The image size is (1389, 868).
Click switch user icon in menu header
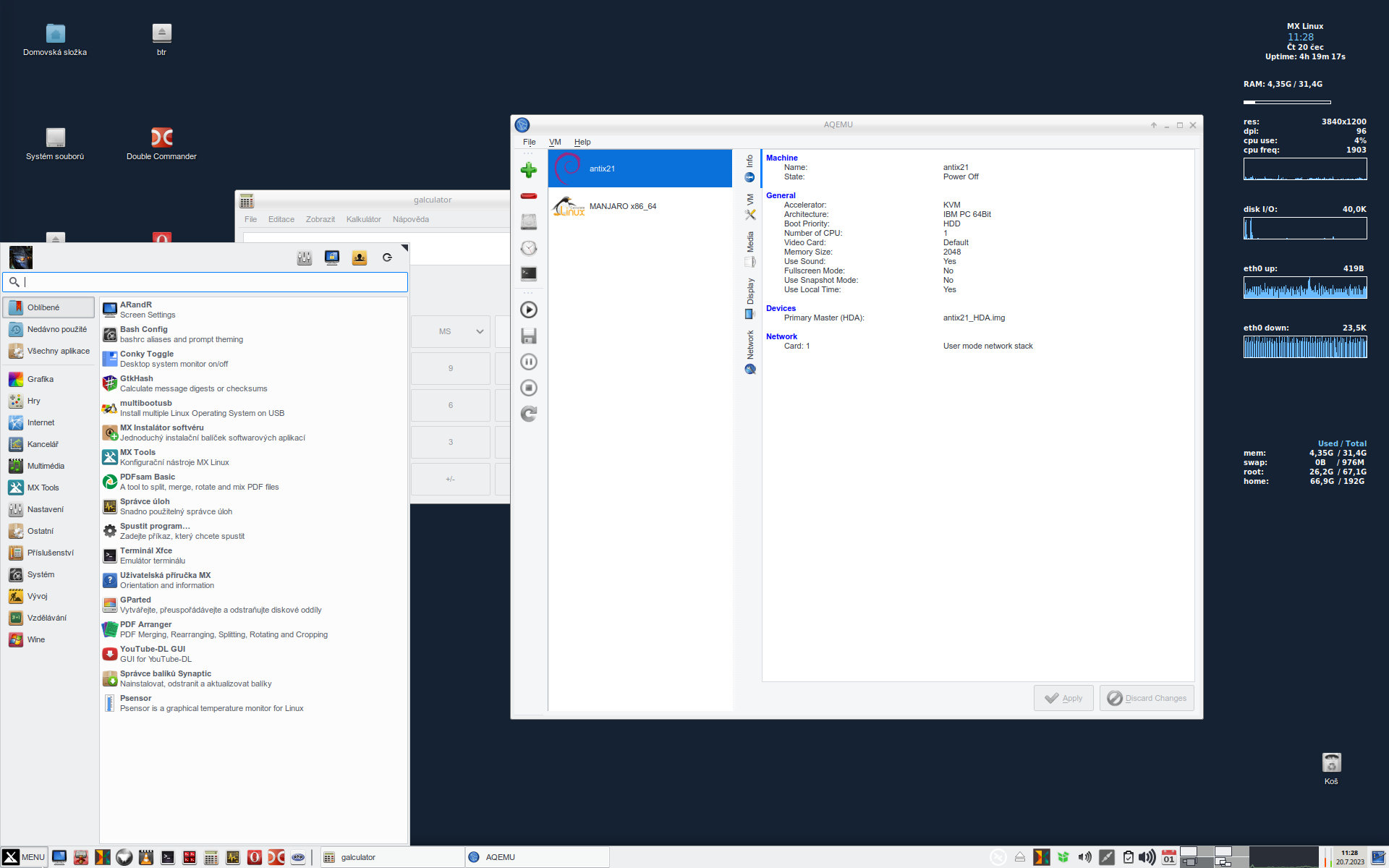pyautogui.click(x=360, y=258)
